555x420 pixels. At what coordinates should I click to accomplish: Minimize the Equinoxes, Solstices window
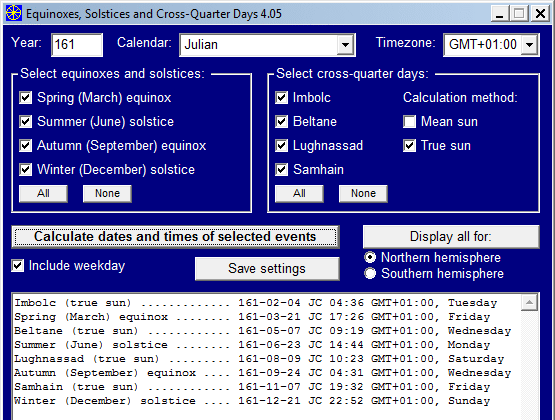(499, 14)
